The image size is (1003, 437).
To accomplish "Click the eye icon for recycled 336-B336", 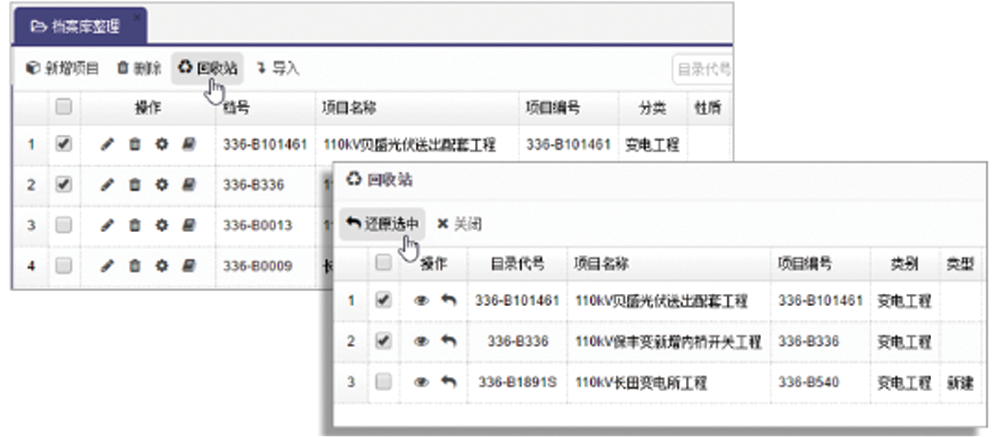I will click(x=422, y=341).
